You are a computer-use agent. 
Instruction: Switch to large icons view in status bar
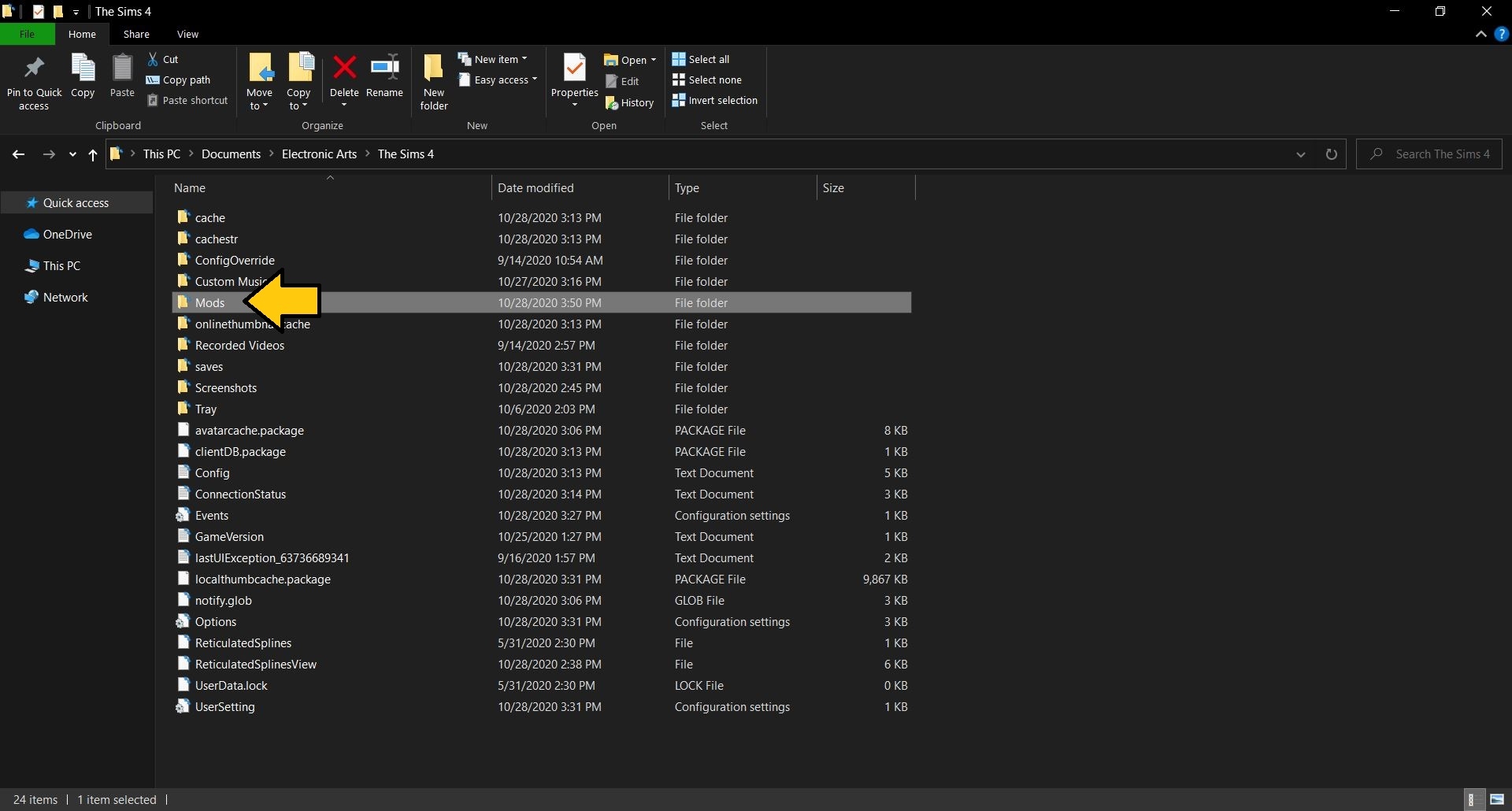(1497, 799)
